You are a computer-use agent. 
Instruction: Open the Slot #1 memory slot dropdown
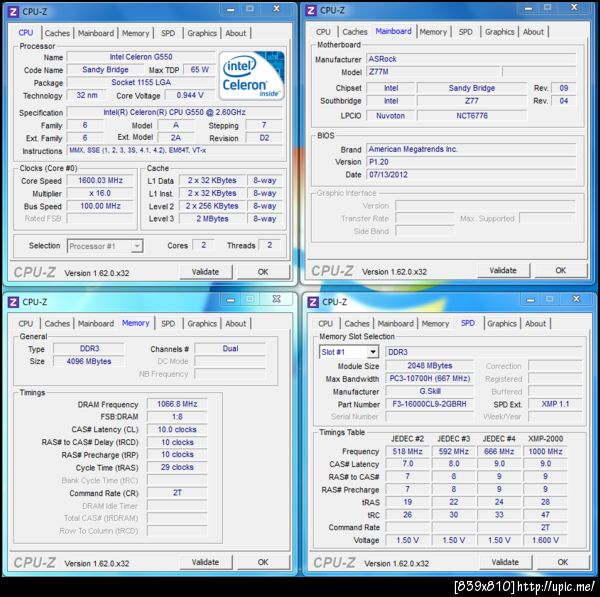click(373, 352)
